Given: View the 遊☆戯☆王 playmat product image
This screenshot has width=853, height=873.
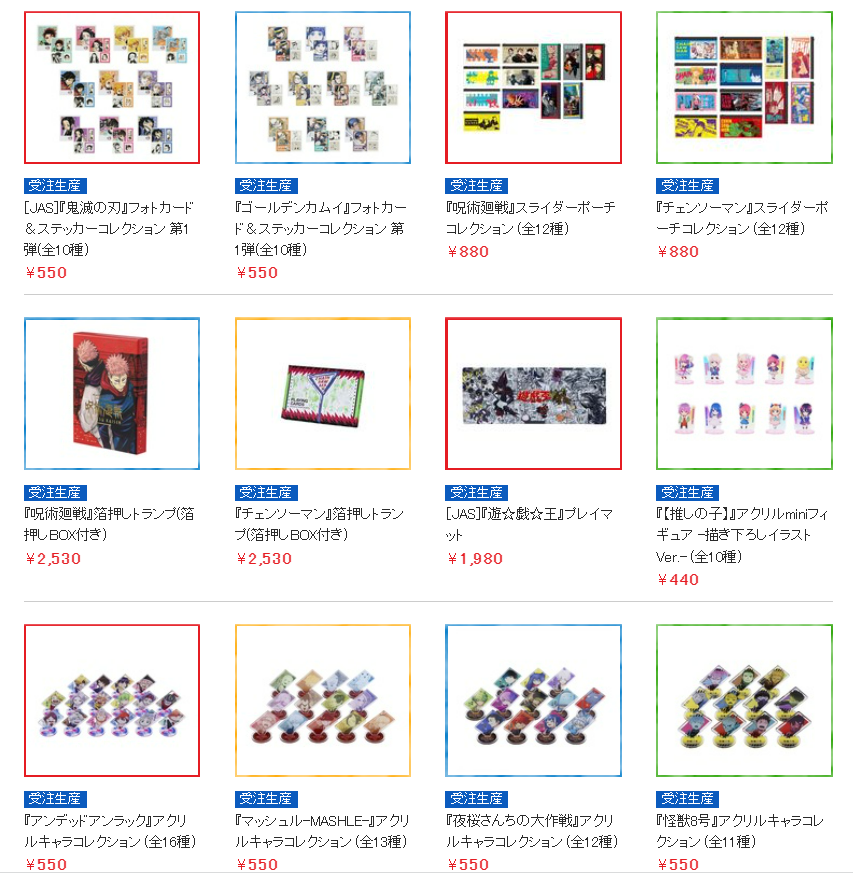Looking at the screenshot, I should 533,394.
